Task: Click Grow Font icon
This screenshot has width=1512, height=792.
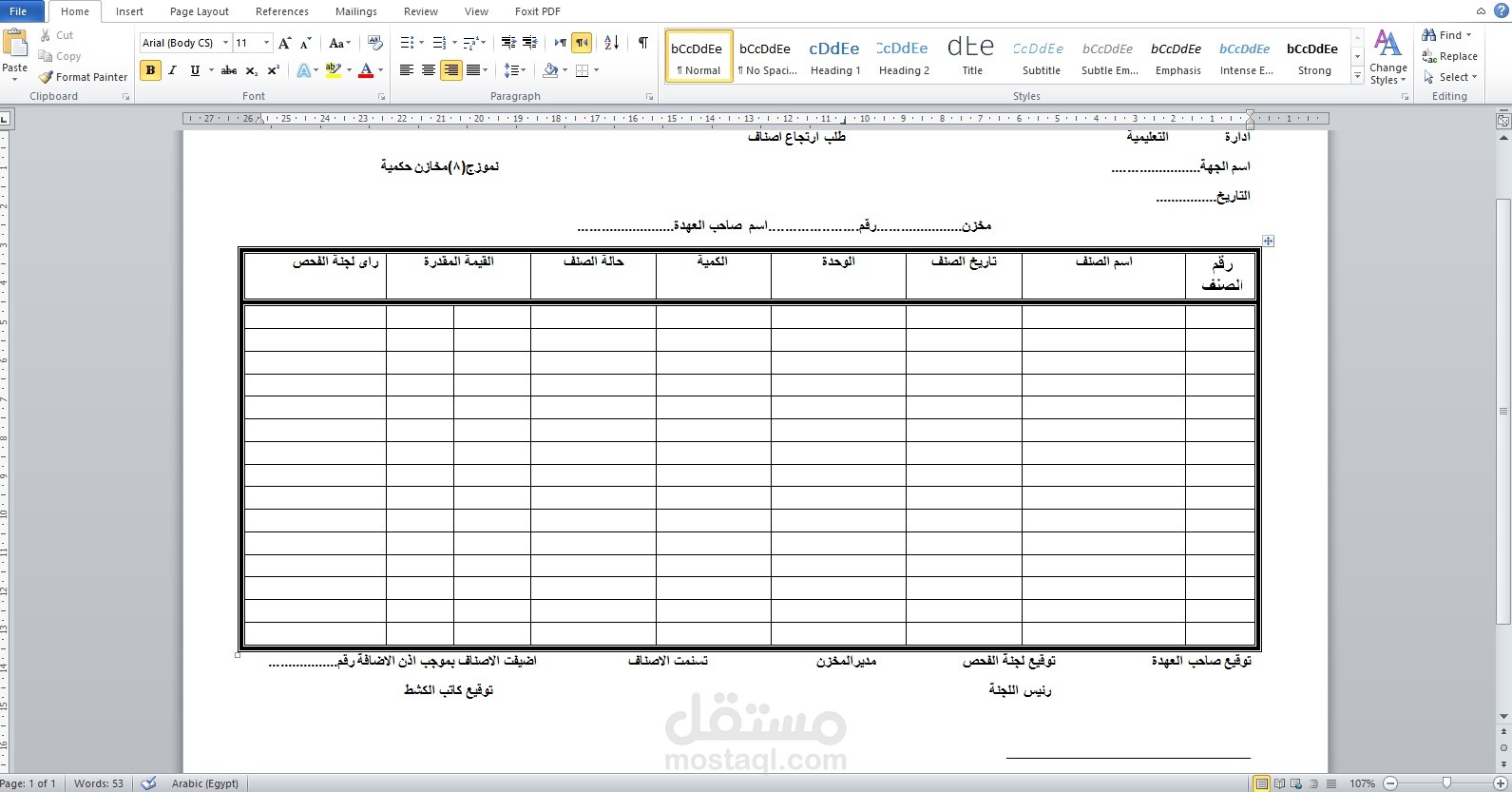Action: (x=284, y=43)
